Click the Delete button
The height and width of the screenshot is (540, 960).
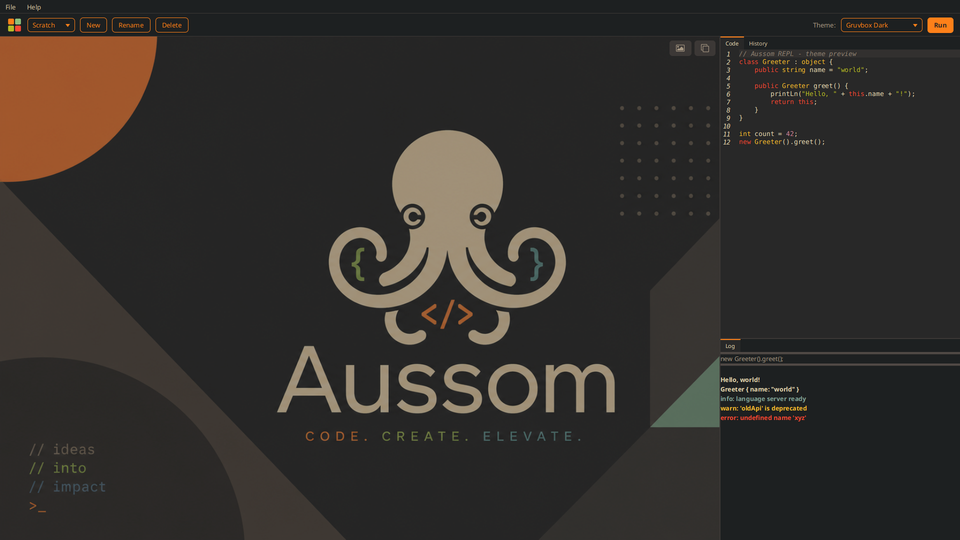pos(171,25)
